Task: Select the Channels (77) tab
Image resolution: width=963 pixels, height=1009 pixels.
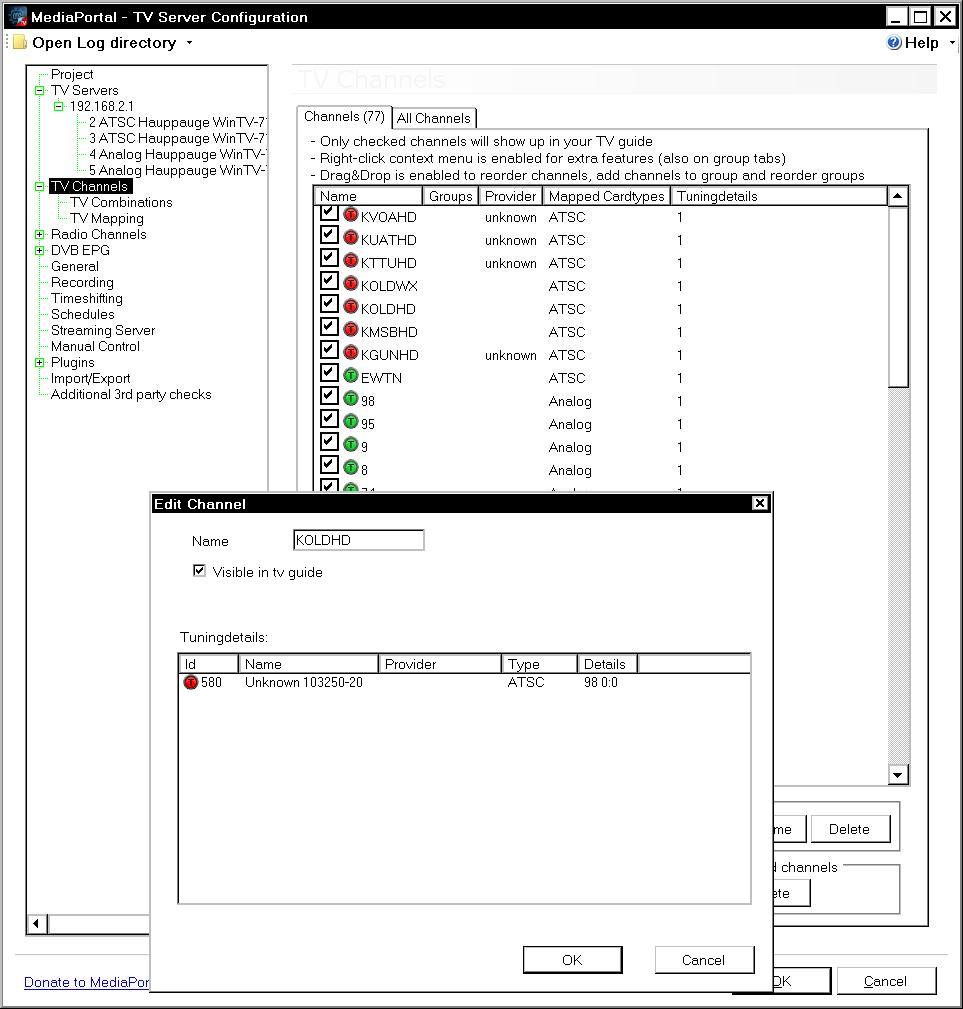Action: pyautogui.click(x=344, y=116)
